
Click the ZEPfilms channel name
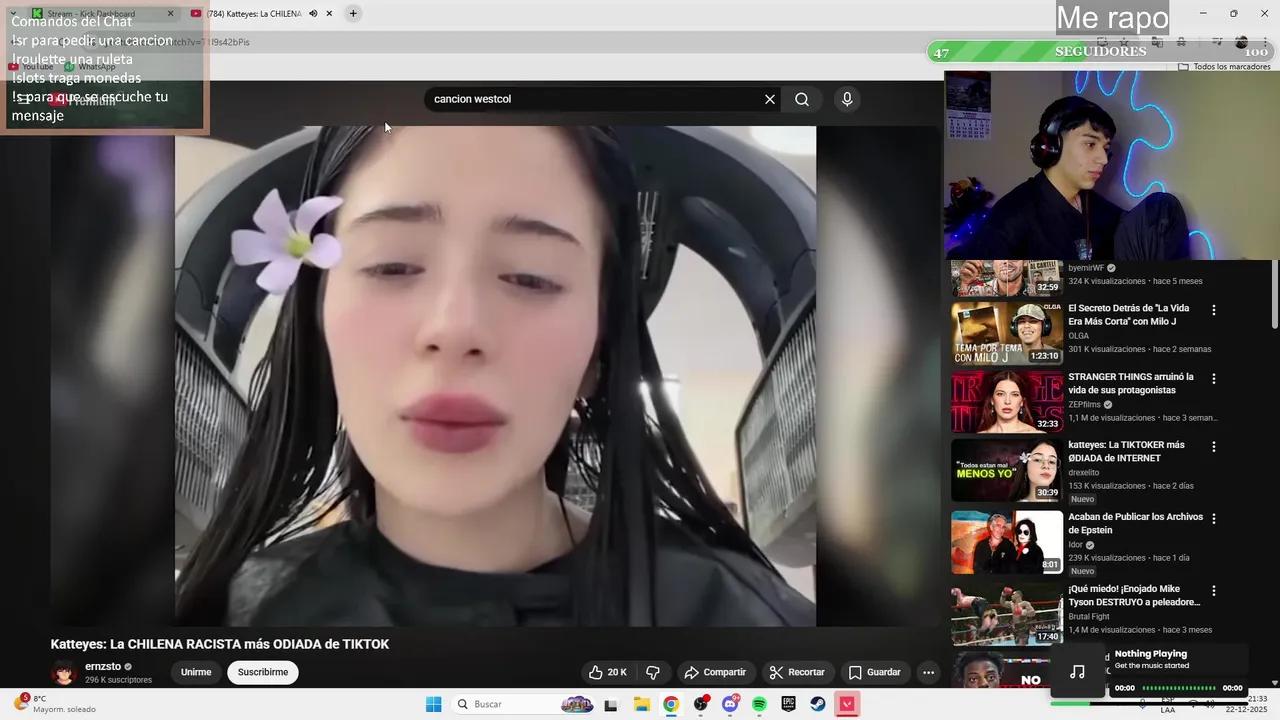pos(1084,405)
